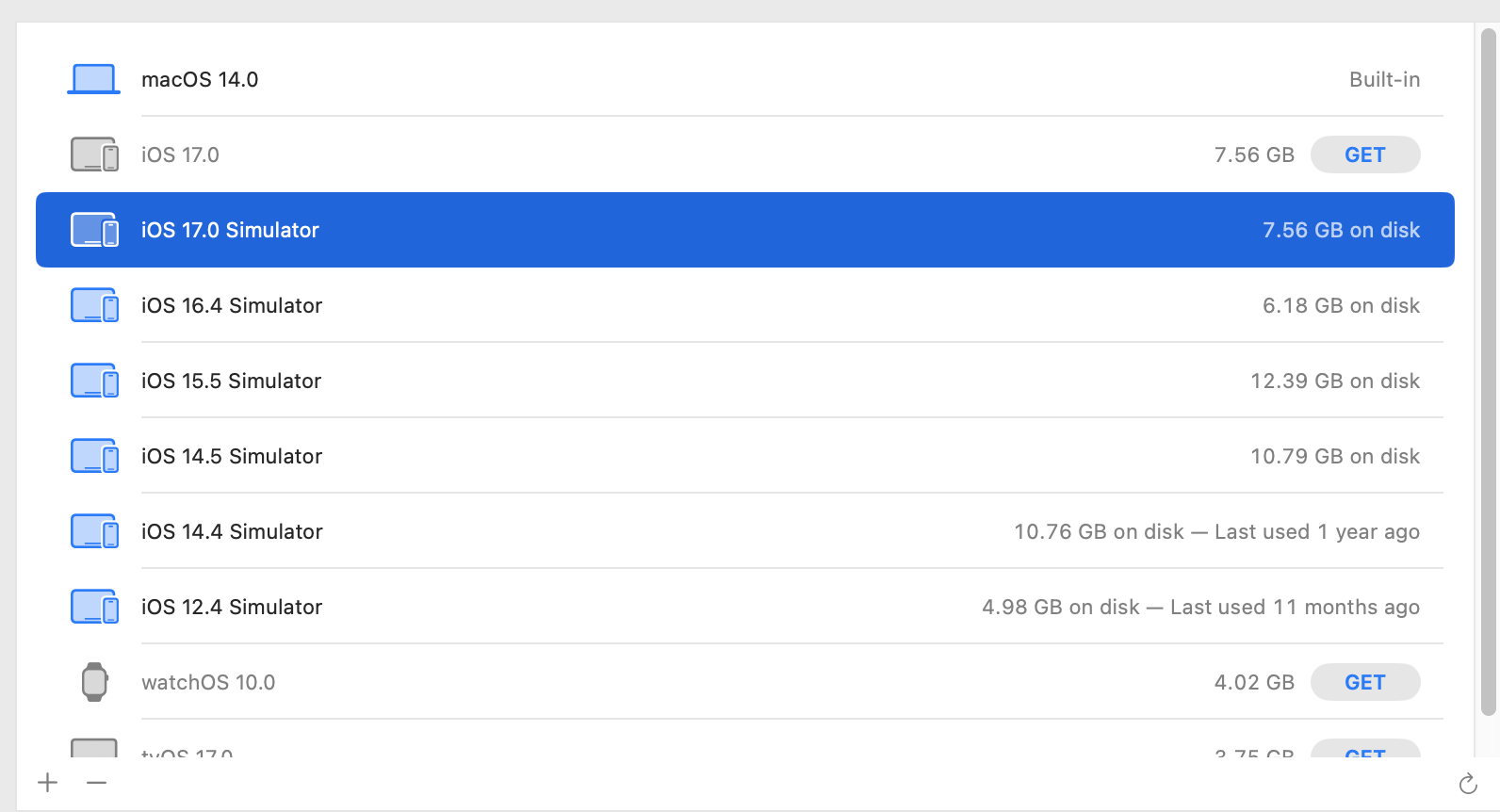
Task: Click the iOS 15.5 Simulator device icon
Action: click(x=94, y=381)
